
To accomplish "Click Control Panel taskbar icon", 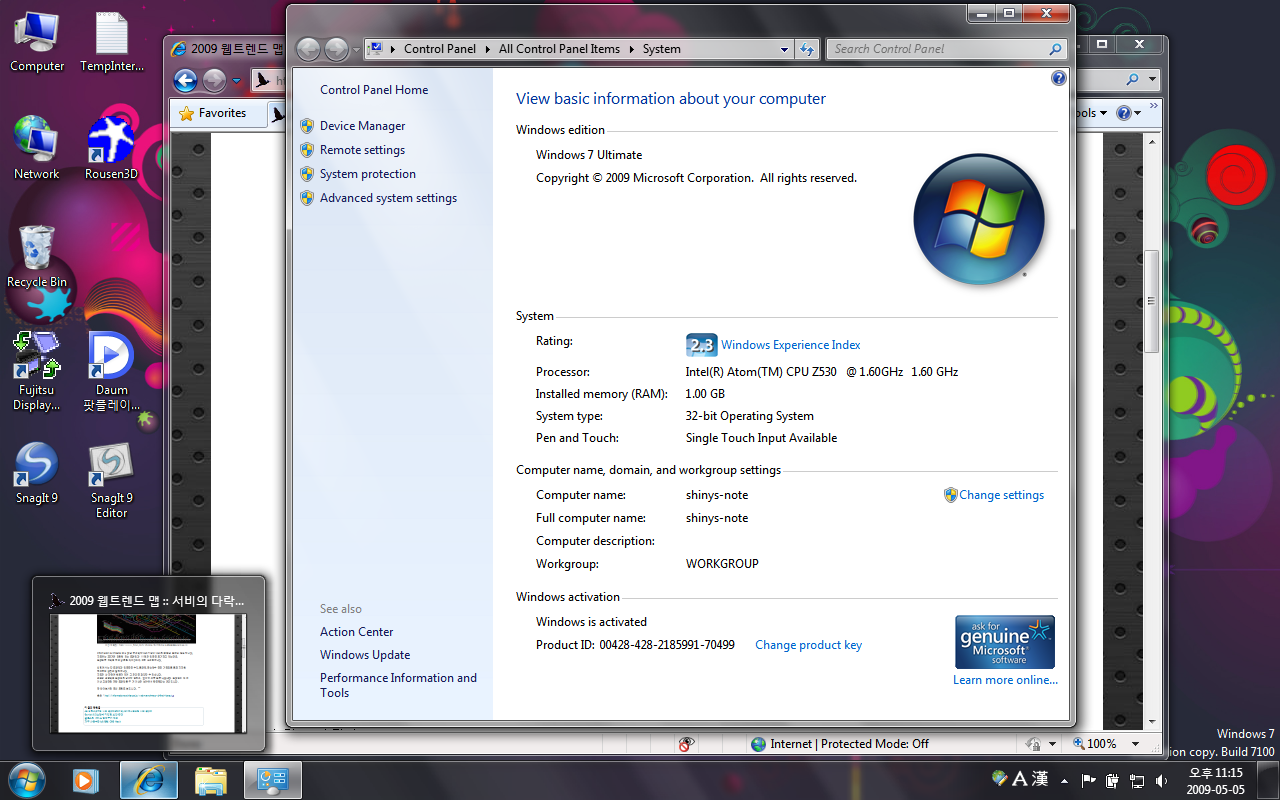I will 272,780.
